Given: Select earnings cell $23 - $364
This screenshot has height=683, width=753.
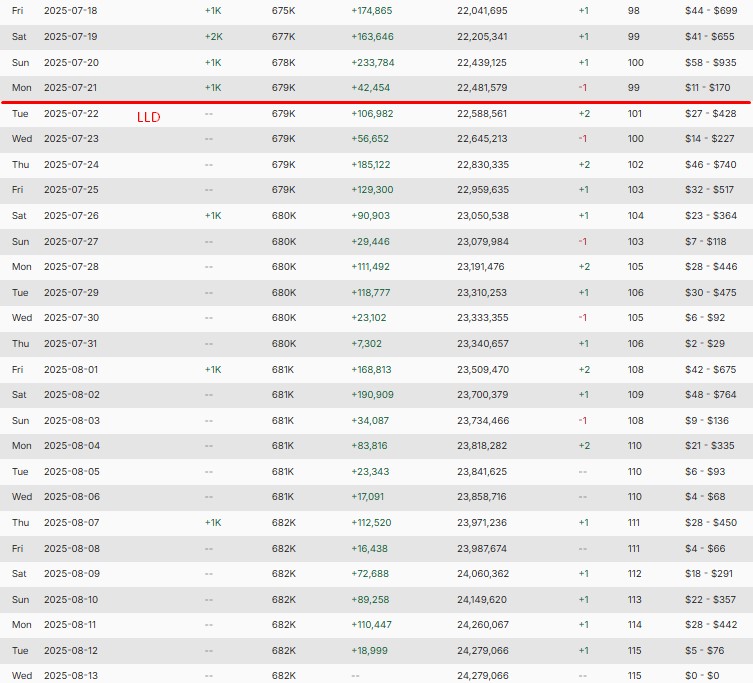Looking at the screenshot, I should coord(711,215).
